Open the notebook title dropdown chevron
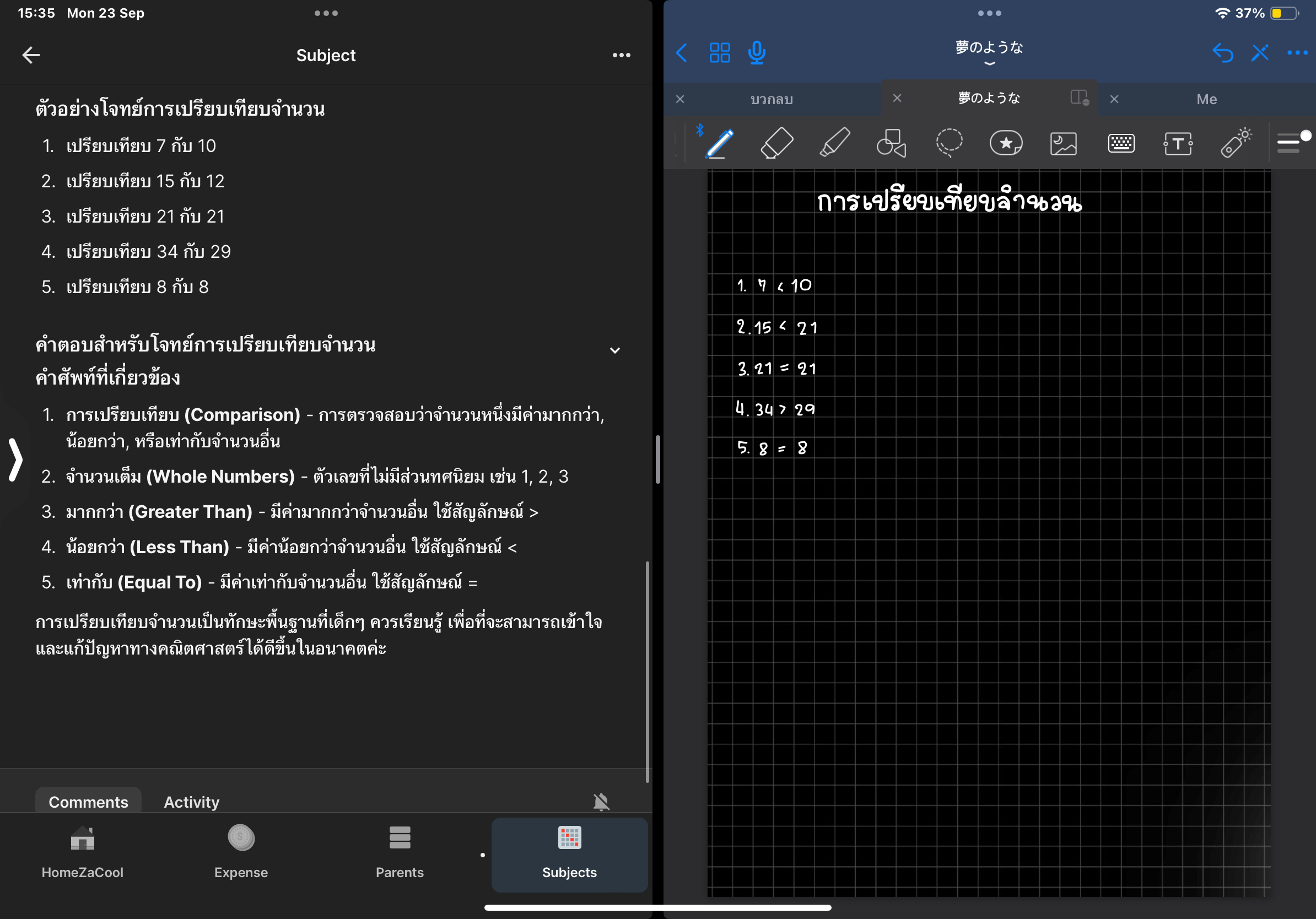This screenshot has width=1316, height=919. pos(989,63)
